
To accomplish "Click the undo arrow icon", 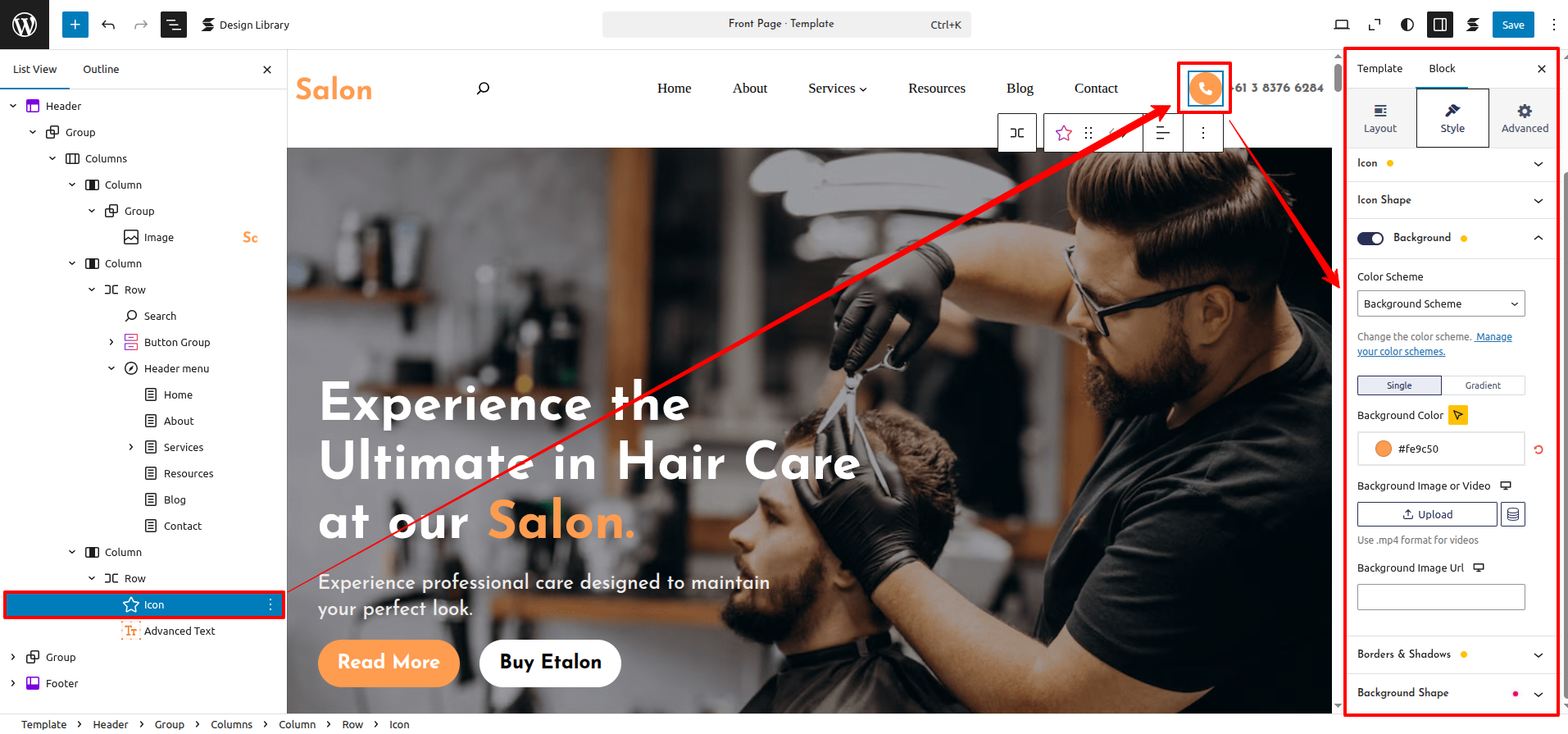I will click(x=108, y=25).
